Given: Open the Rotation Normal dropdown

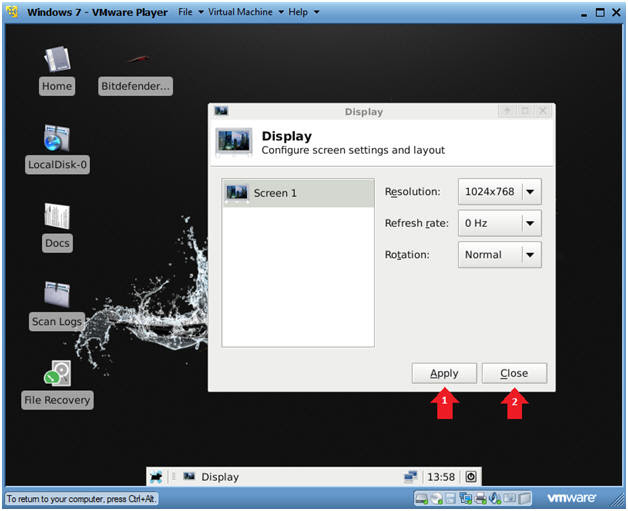Looking at the screenshot, I should pyautogui.click(x=499, y=255).
